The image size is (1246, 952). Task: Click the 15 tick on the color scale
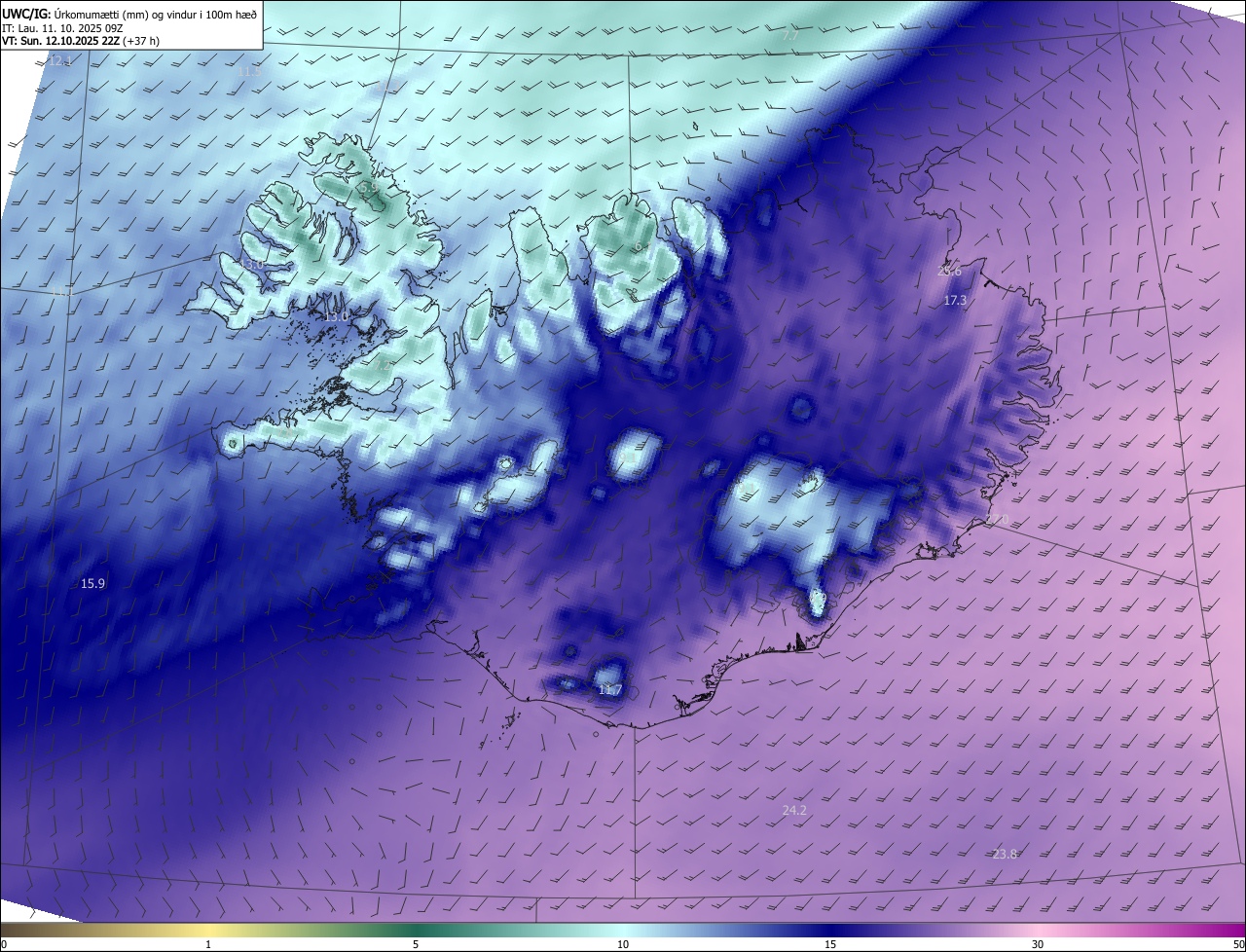830,944
